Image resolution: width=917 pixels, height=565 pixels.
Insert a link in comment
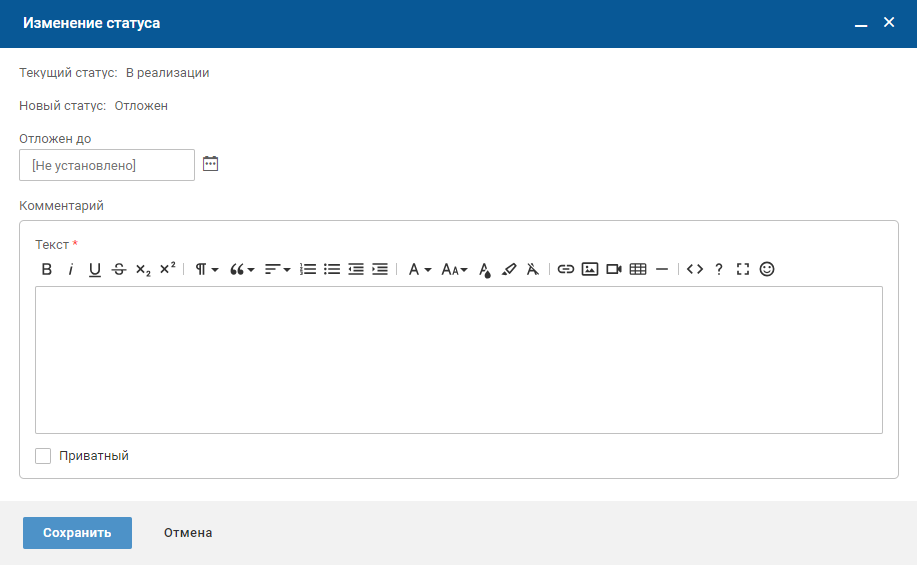tap(566, 269)
